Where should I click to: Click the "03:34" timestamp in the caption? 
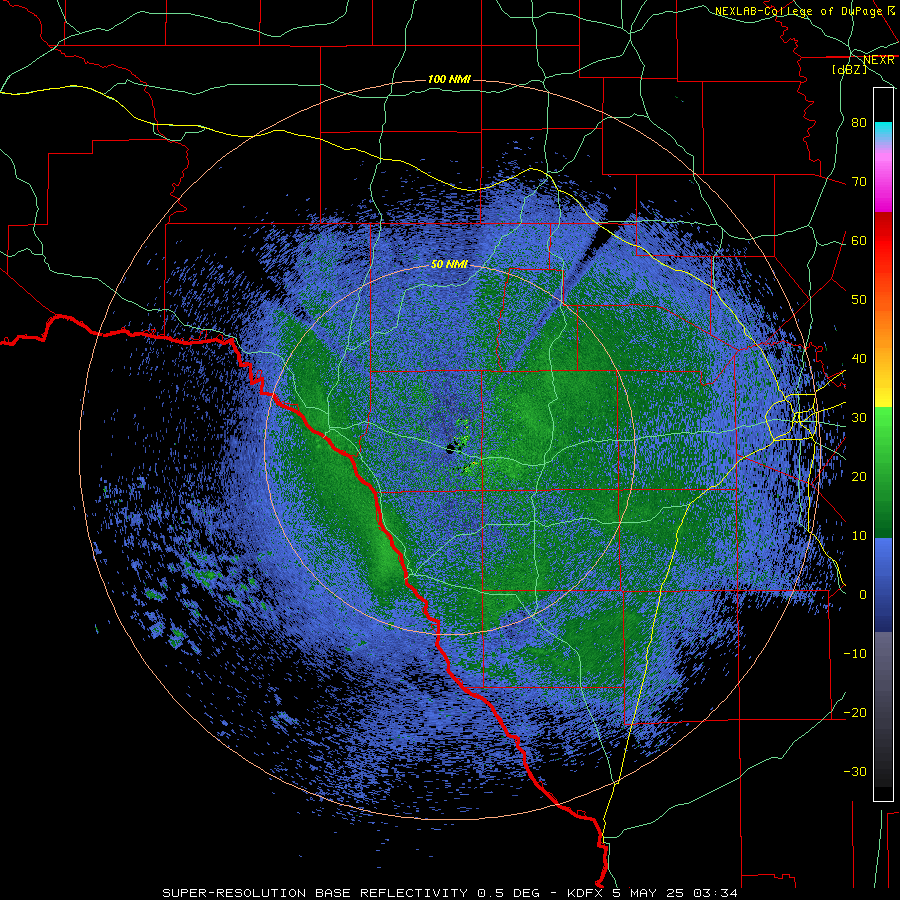point(715,893)
